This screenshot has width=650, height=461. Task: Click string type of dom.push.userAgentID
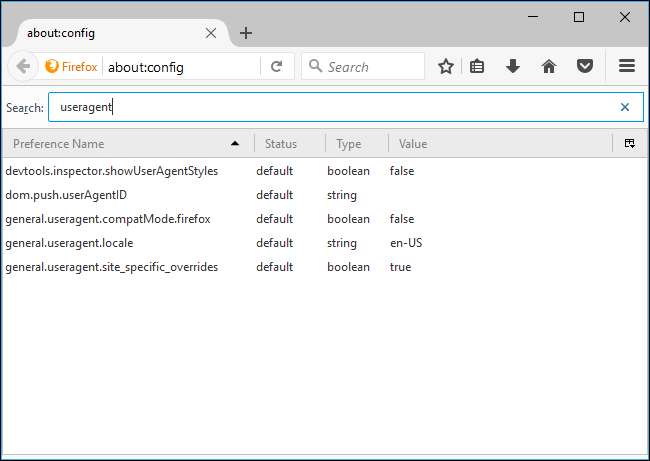coord(342,195)
